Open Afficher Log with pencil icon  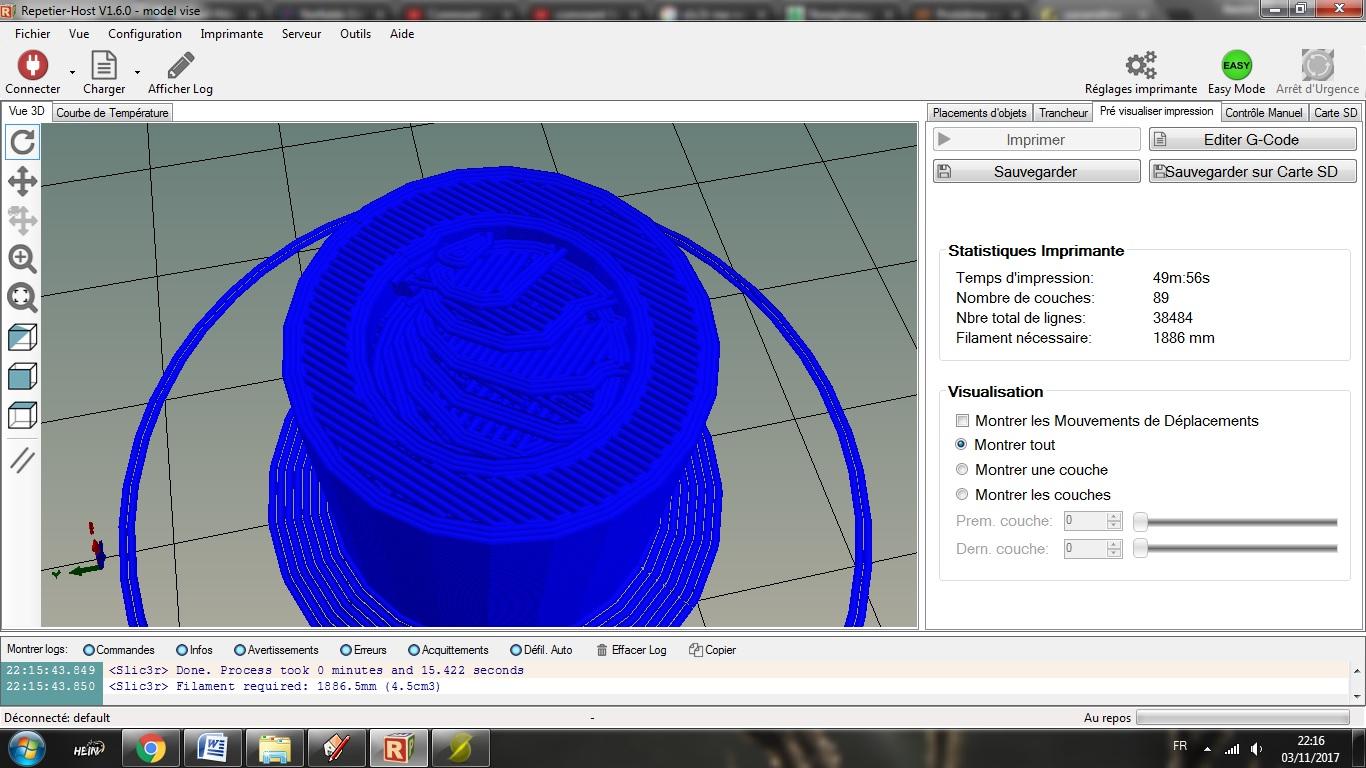(180, 66)
